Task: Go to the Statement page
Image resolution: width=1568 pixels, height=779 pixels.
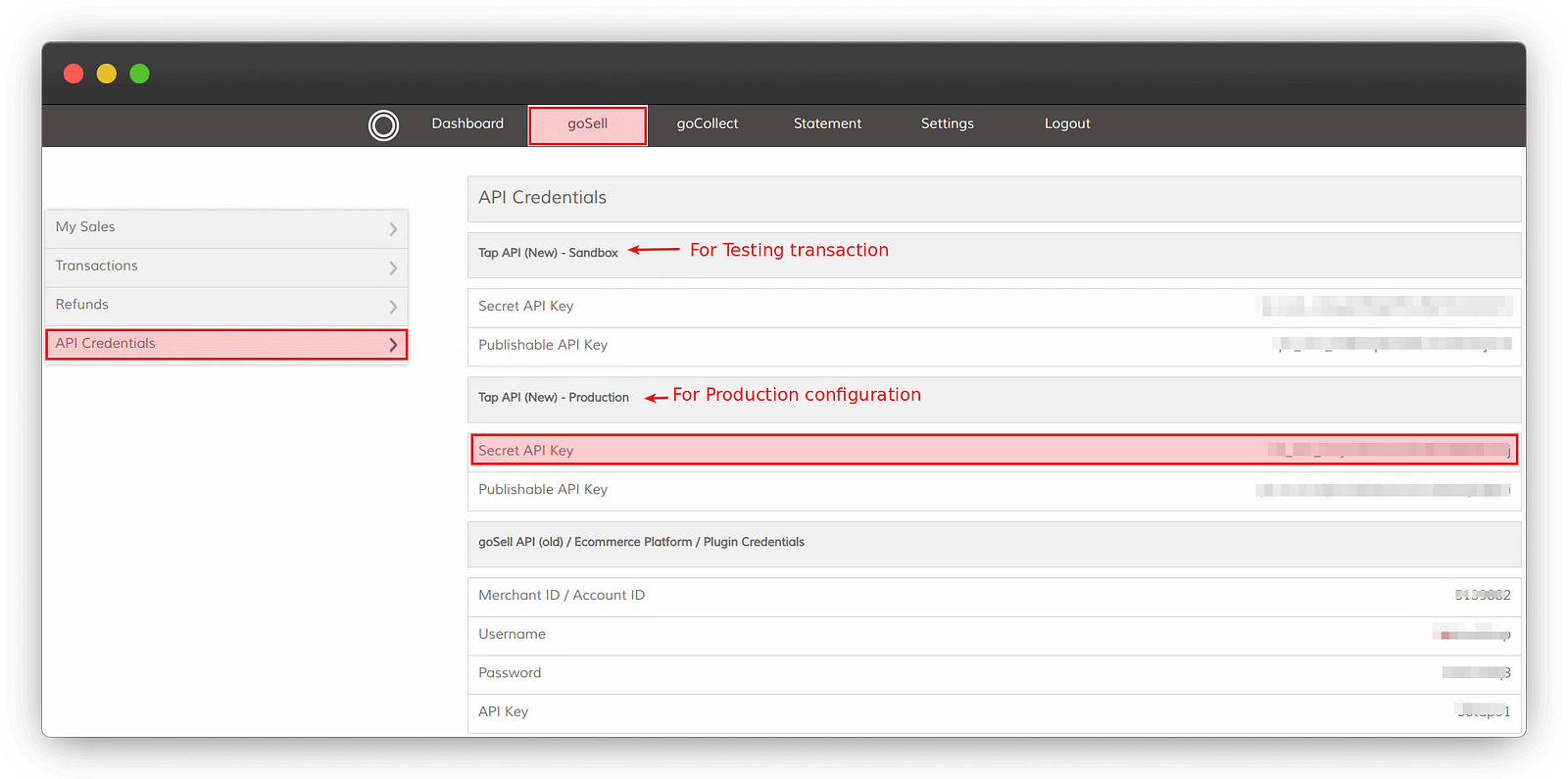Action: point(827,123)
